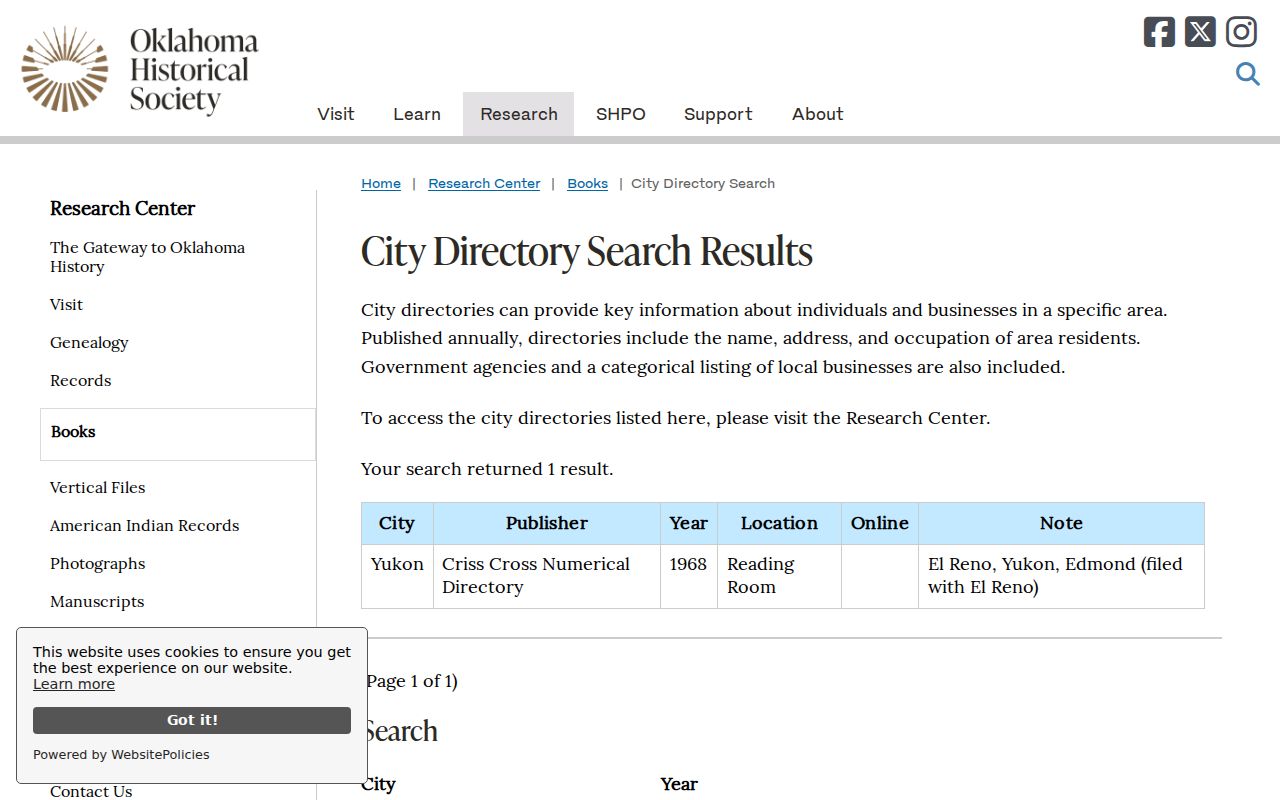This screenshot has width=1280, height=800.
Task: Click Powered by WebsitePolicies text
Action: [121, 755]
